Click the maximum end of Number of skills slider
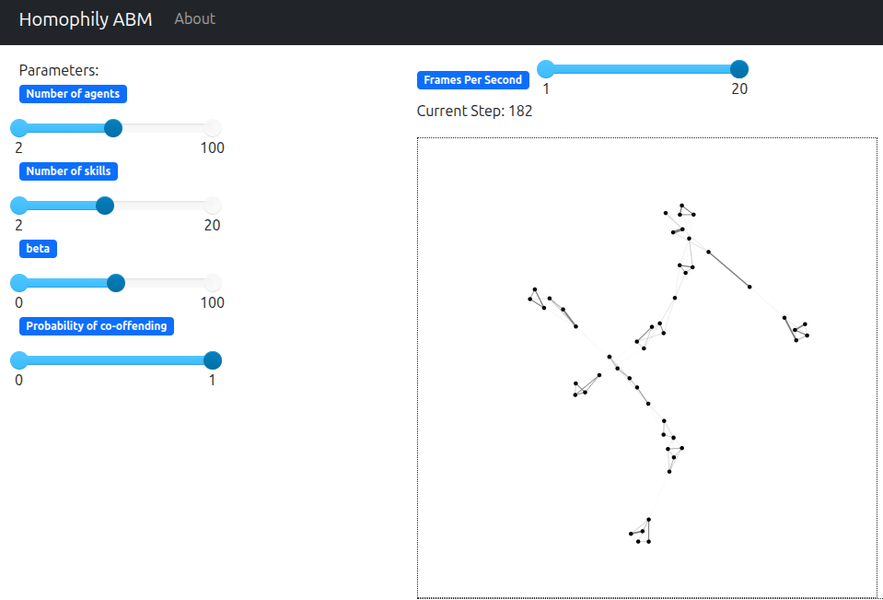Viewport: 883px width, 600px height. pyautogui.click(x=212, y=205)
